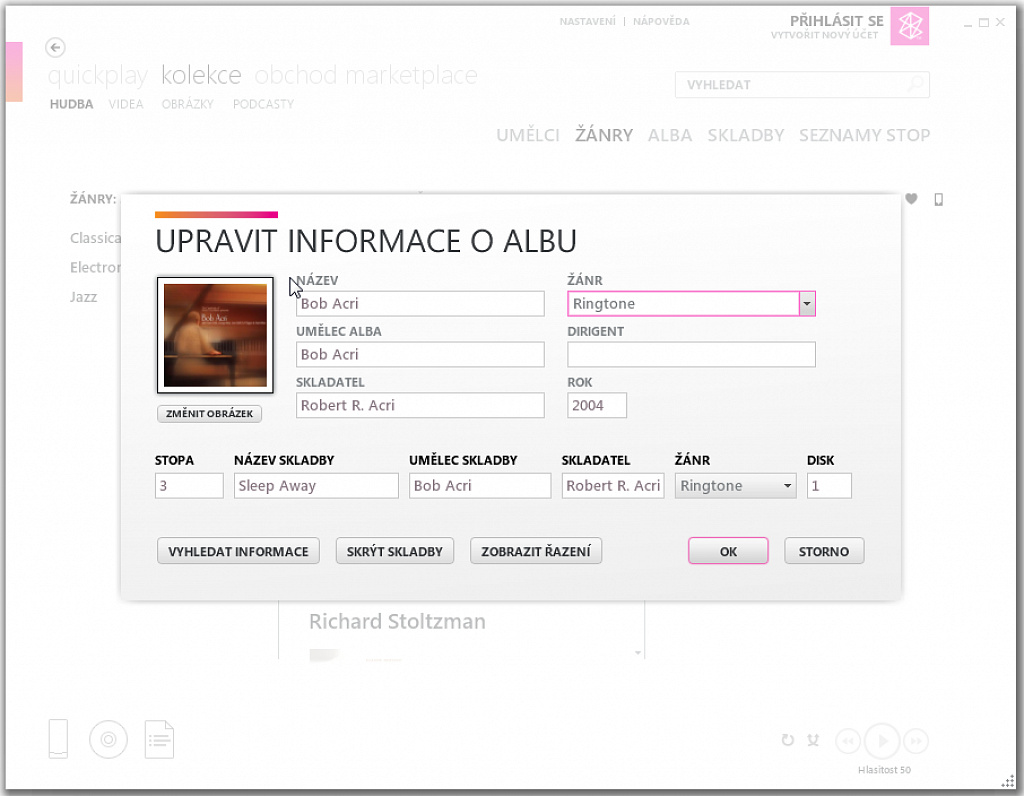Select the Classical genre in list
This screenshot has width=1024, height=796.
pos(95,238)
